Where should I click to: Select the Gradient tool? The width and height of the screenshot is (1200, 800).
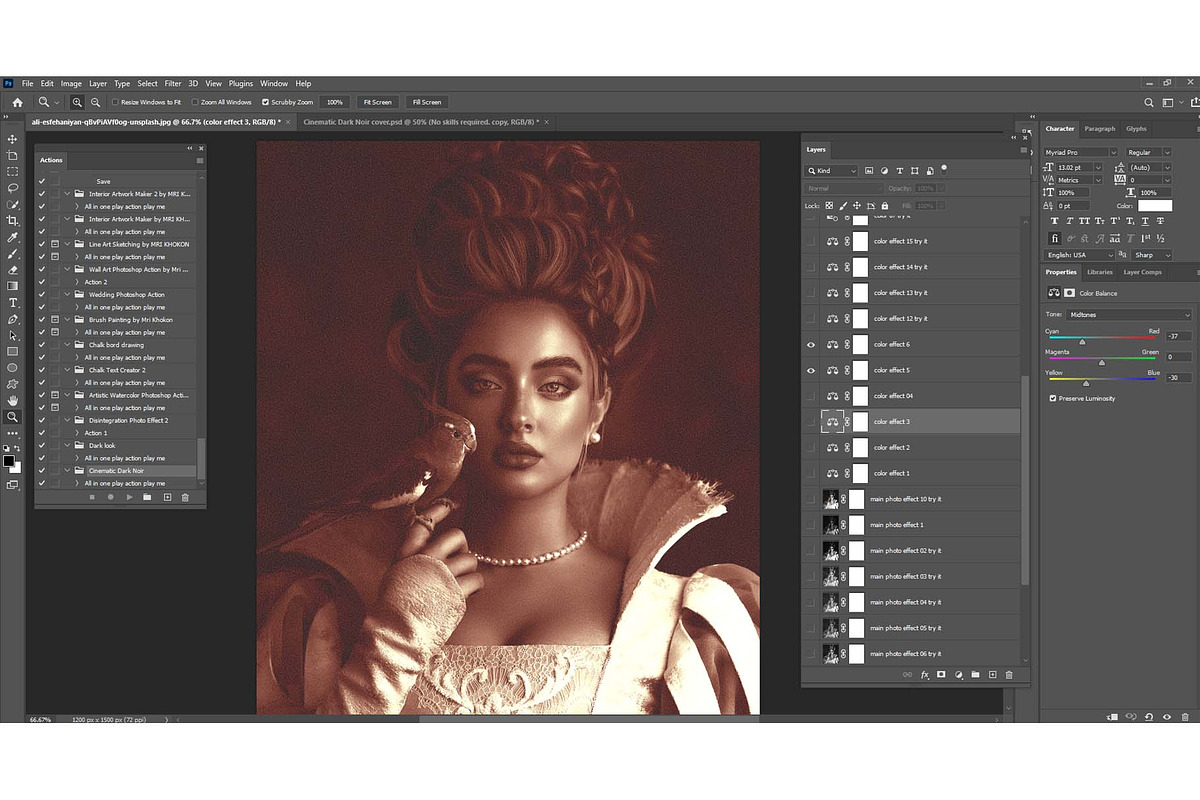13,286
